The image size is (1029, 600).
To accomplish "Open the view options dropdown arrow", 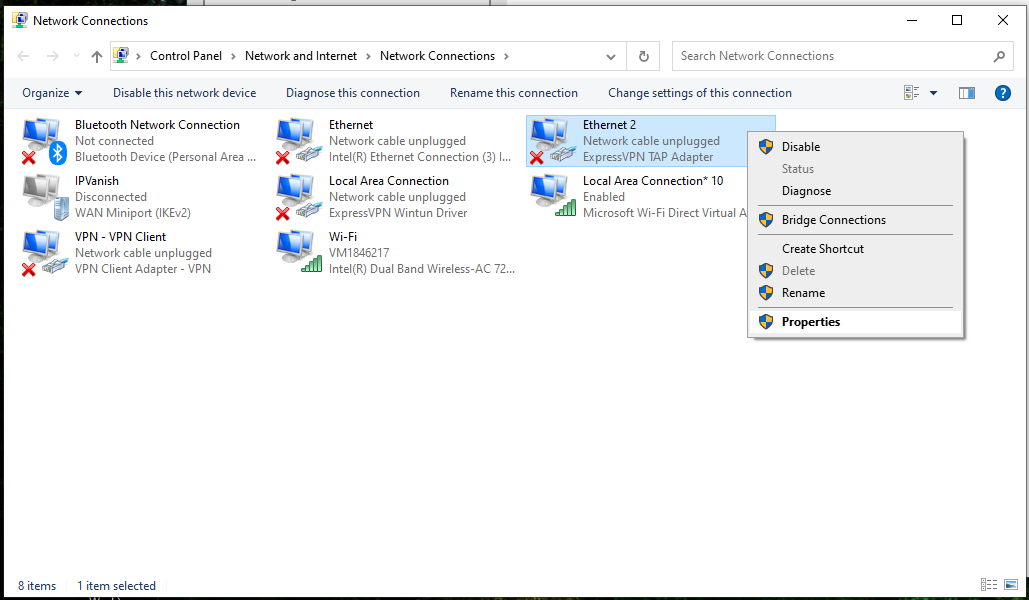I will [x=933, y=93].
